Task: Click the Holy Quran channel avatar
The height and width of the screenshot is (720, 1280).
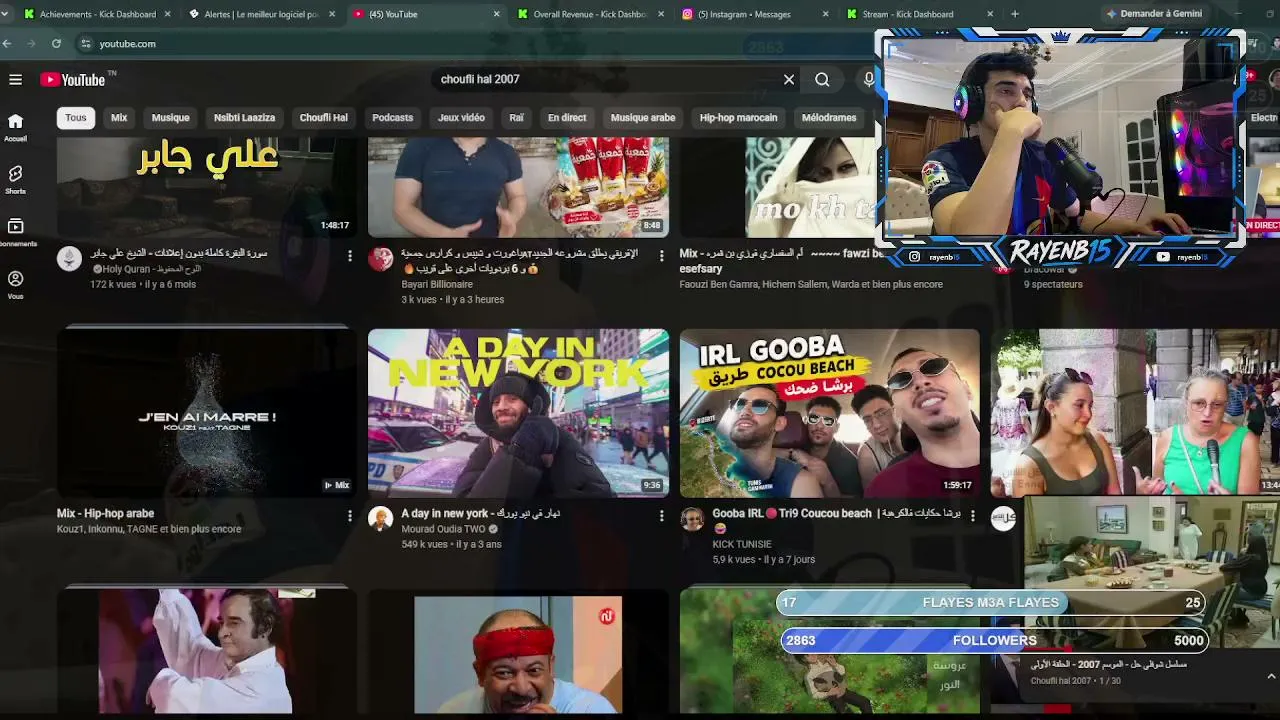Action: click(x=69, y=259)
